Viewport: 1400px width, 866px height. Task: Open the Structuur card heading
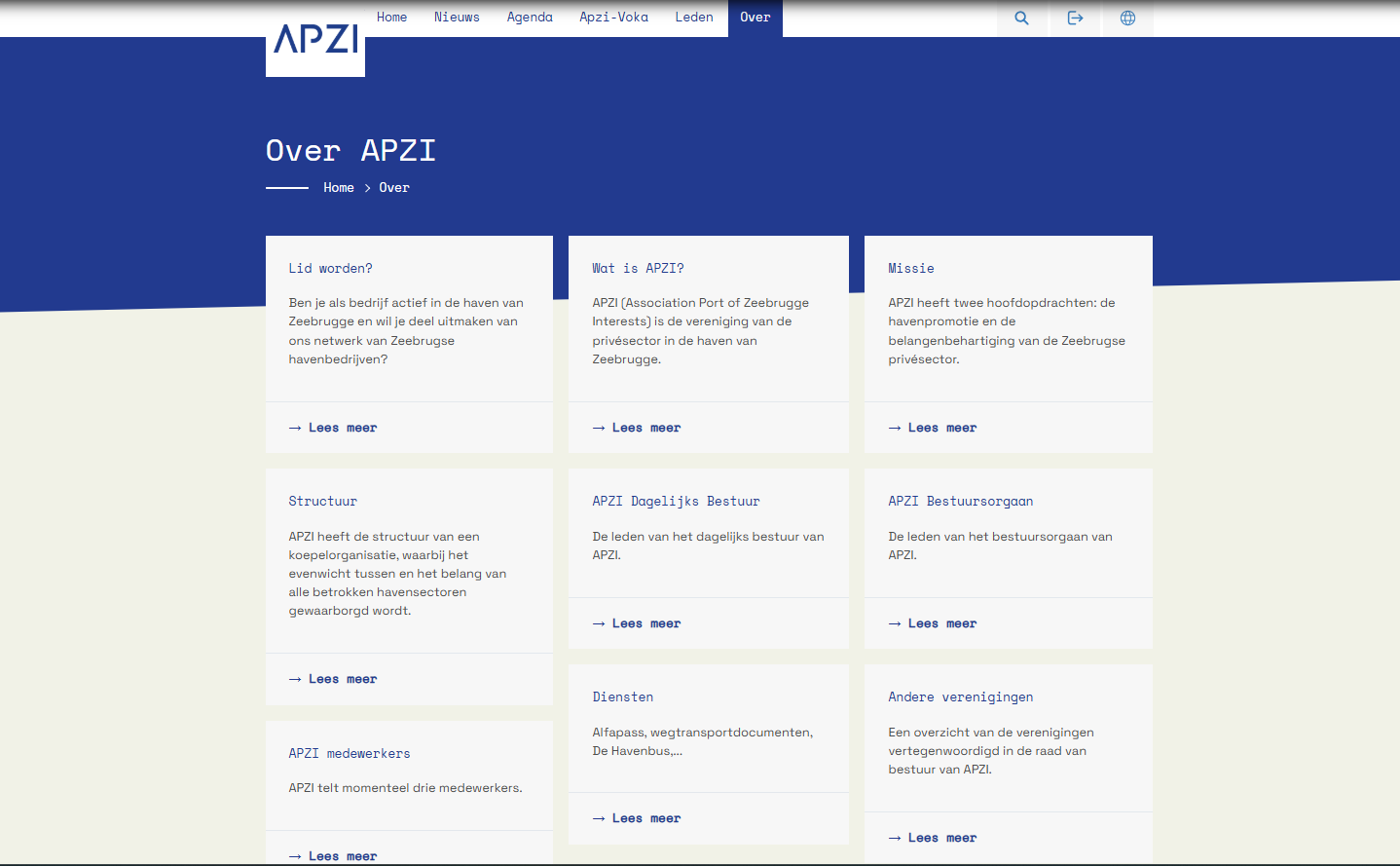[x=322, y=502]
